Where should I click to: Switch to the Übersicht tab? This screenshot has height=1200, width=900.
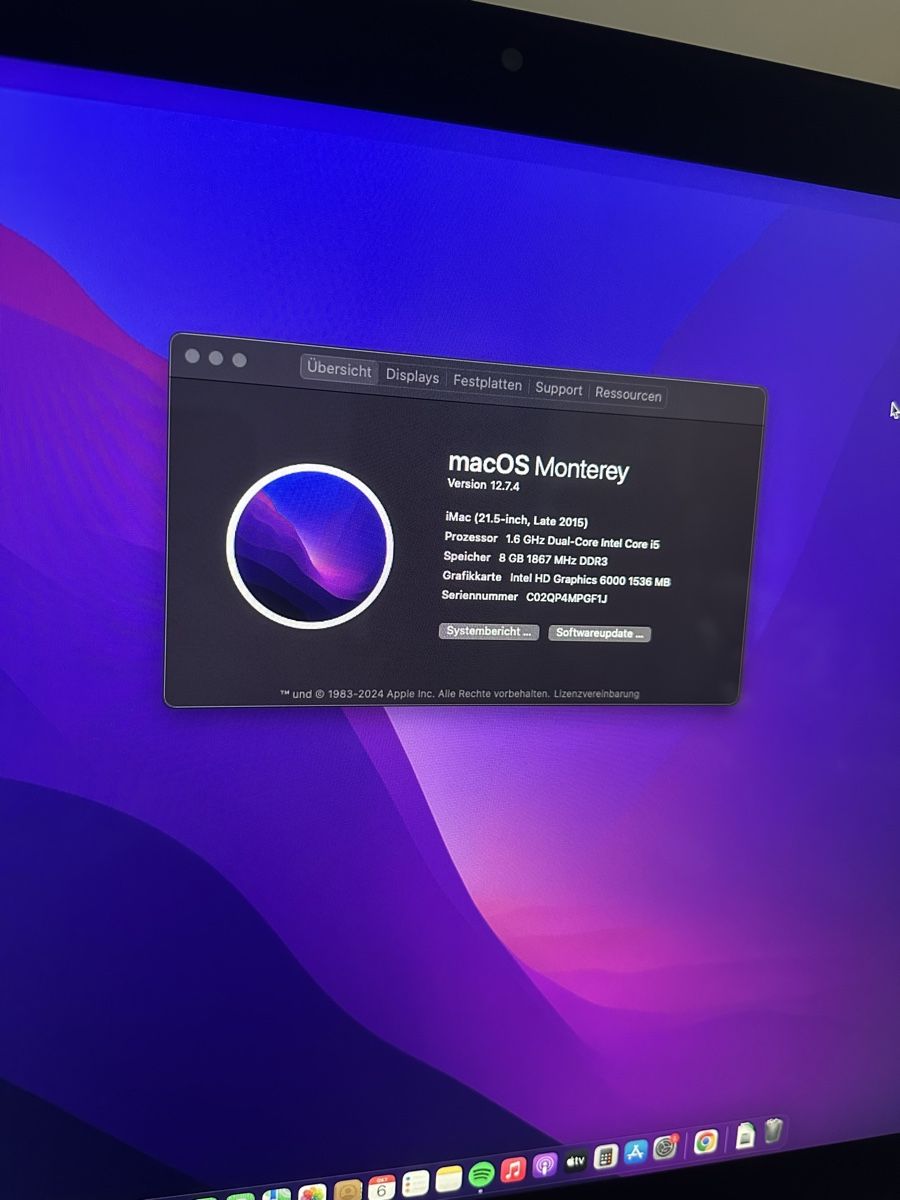339,369
